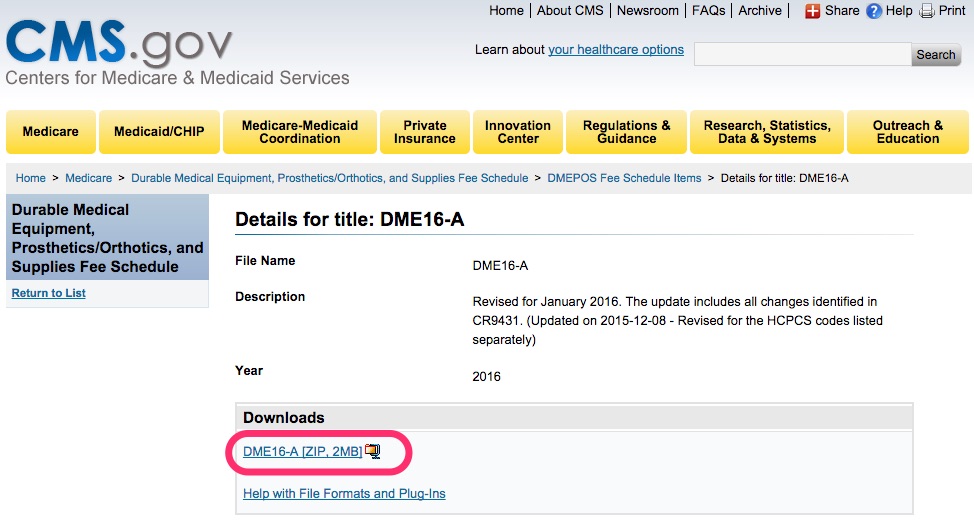Viewport: 974px width, 522px height.
Task: Click the description text mentioning CR9431
Action: tap(677, 321)
